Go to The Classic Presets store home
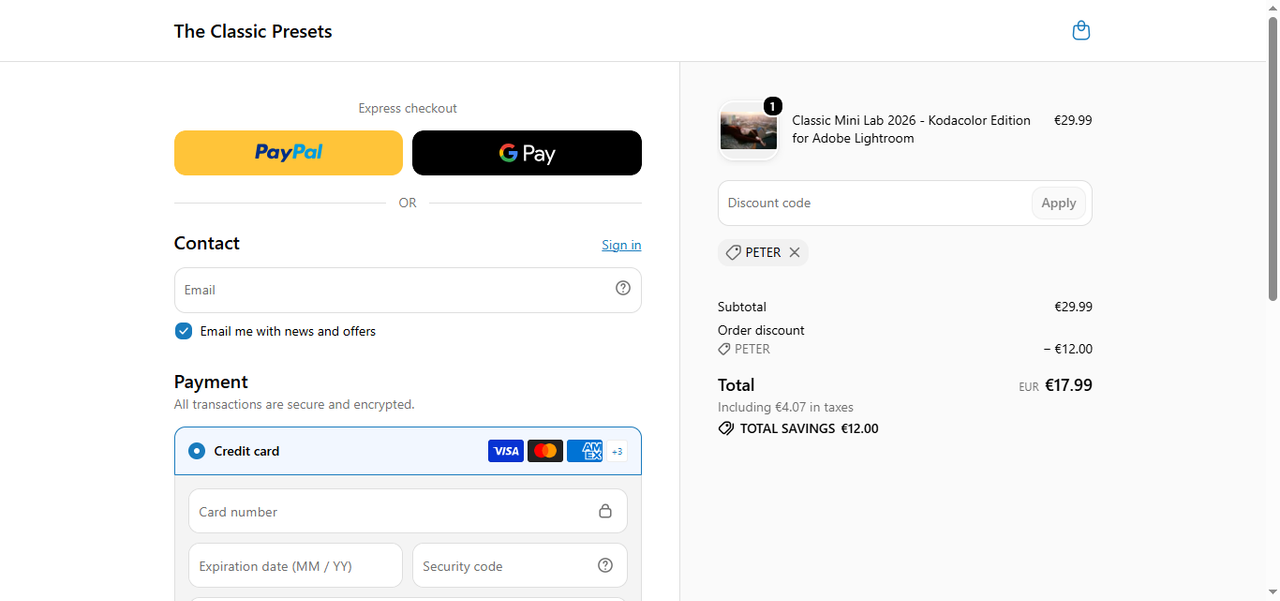1280x601 pixels. [x=253, y=31]
